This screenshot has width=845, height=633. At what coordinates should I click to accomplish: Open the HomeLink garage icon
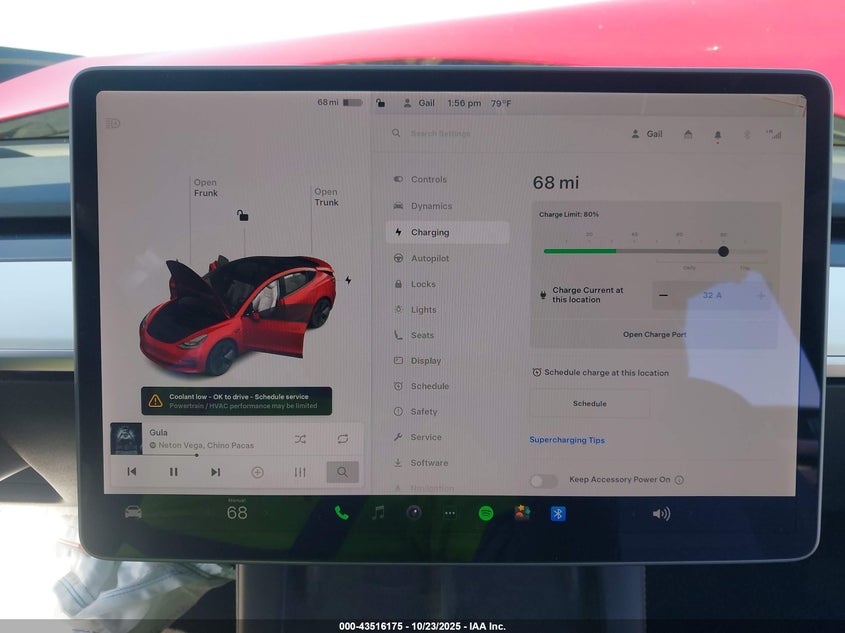[x=688, y=134]
